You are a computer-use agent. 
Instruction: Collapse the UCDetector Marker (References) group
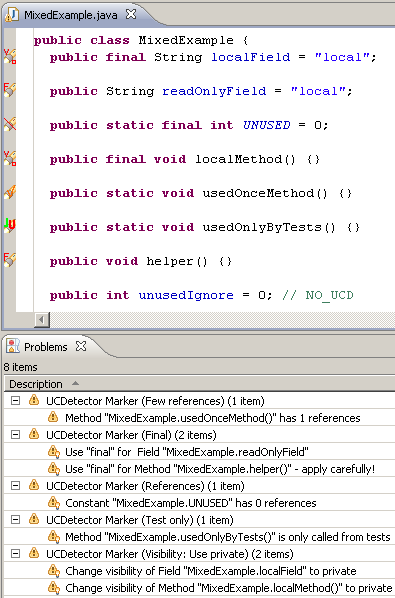point(15,485)
